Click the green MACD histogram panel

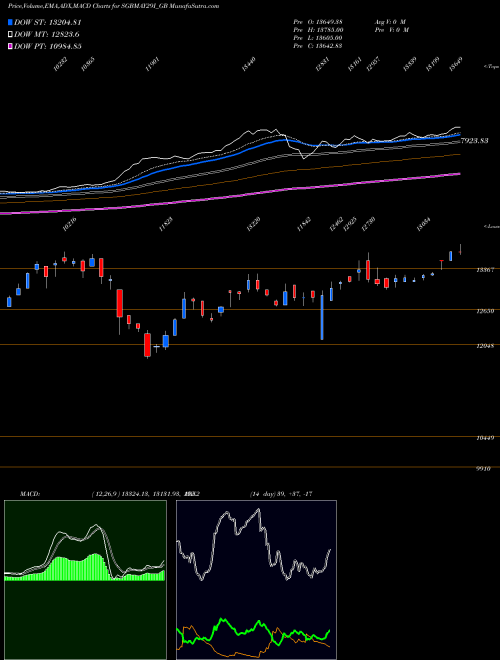(x=85, y=580)
